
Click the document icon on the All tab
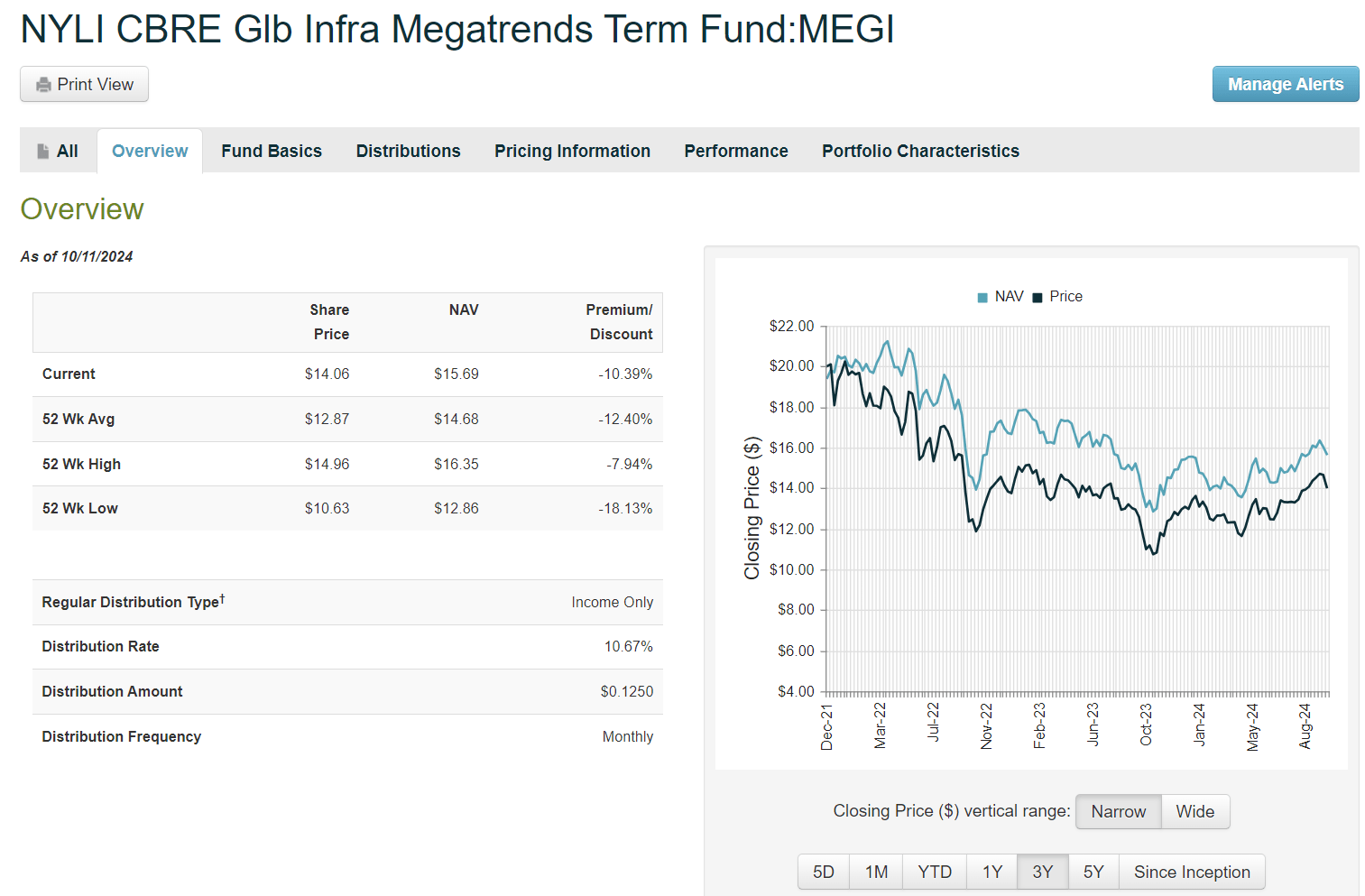[42, 151]
